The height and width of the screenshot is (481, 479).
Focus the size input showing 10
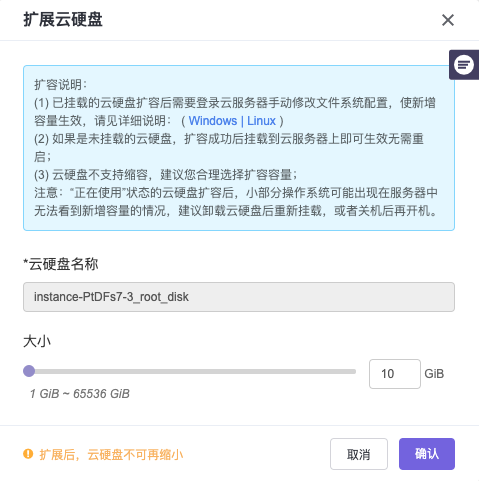click(395, 374)
